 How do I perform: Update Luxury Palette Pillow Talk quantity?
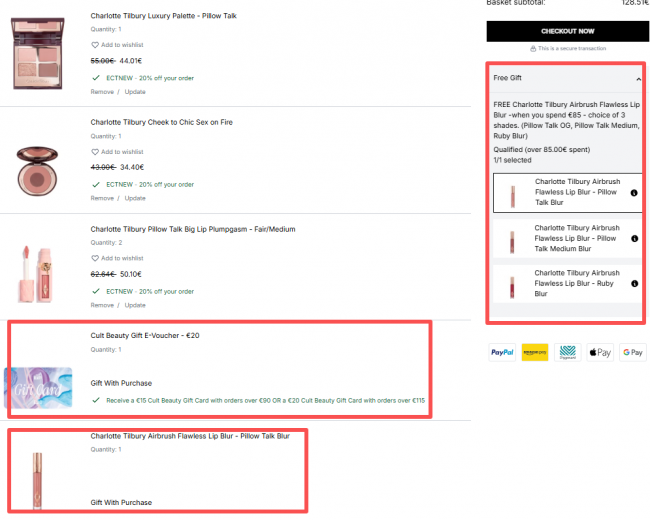pyautogui.click(x=135, y=92)
